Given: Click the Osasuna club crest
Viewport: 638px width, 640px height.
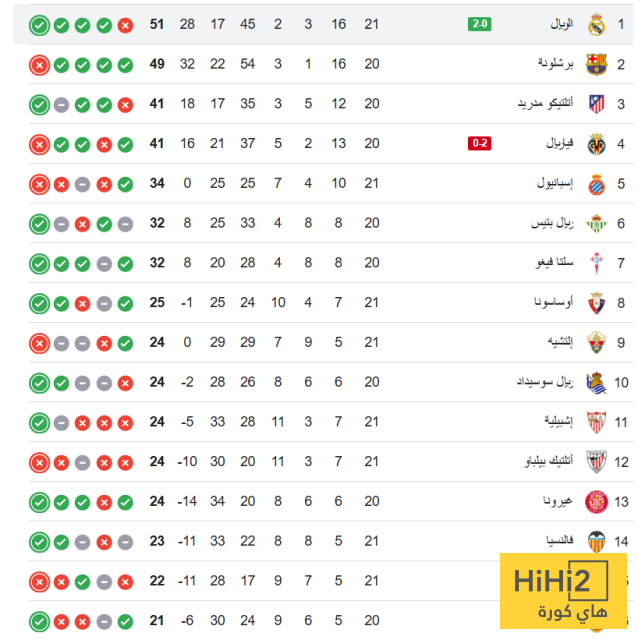Looking at the screenshot, I should [597, 302].
